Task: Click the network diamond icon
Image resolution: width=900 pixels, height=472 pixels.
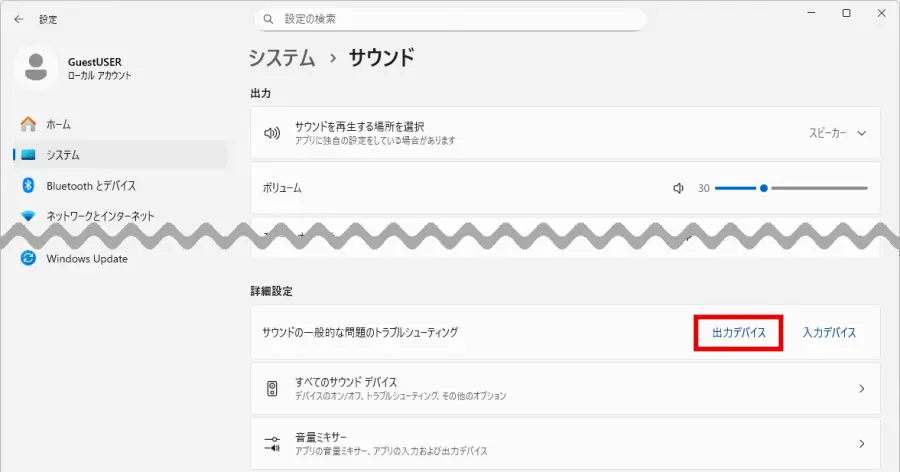Action: point(28,216)
